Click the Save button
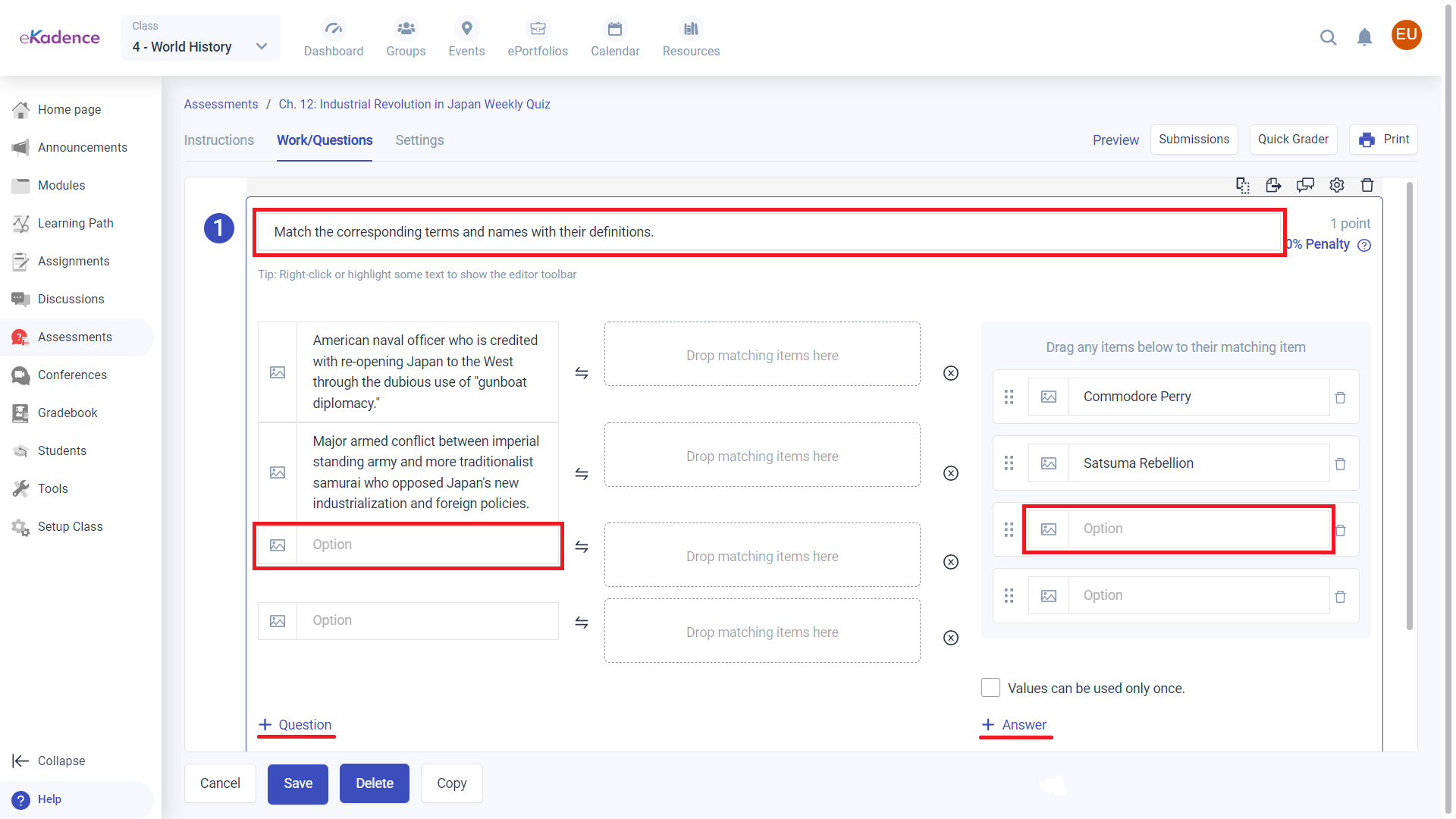This screenshot has width=1456, height=819. tap(297, 783)
